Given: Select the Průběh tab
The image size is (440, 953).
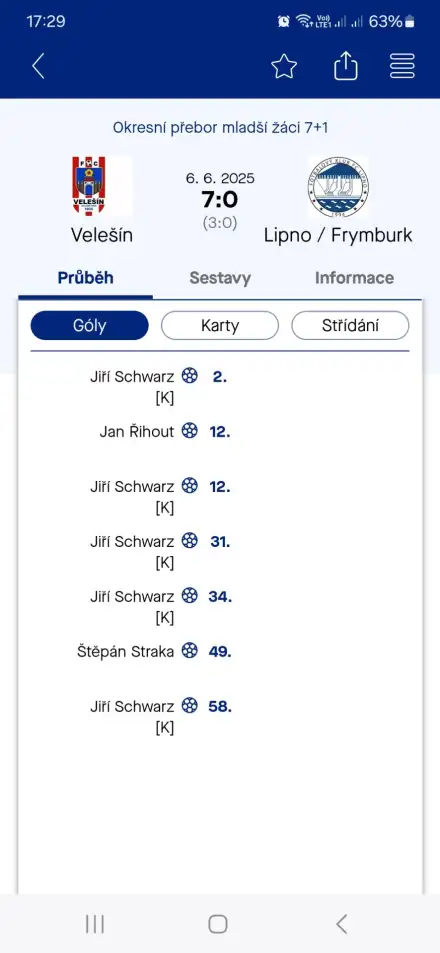Looking at the screenshot, I should point(86,278).
